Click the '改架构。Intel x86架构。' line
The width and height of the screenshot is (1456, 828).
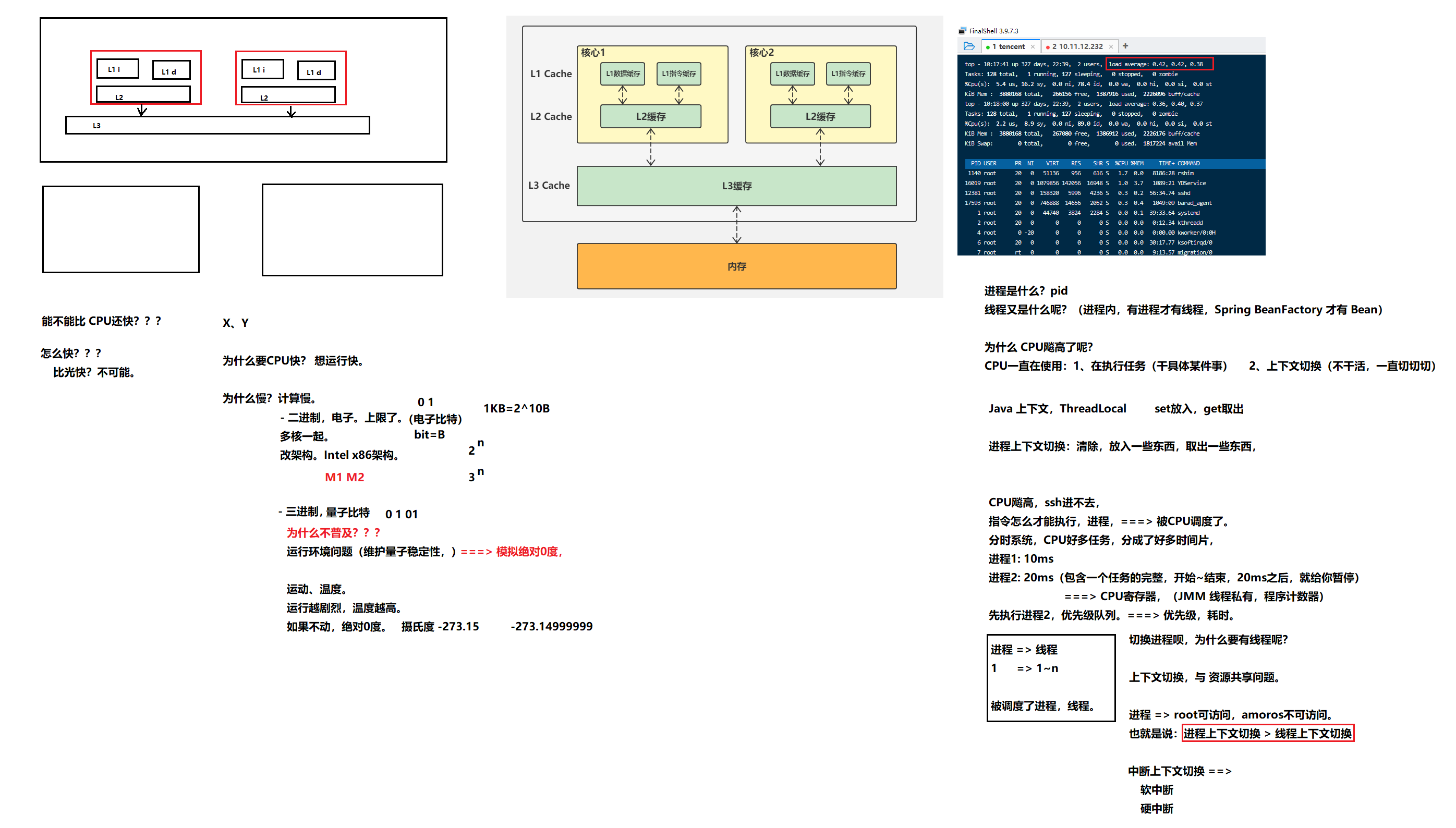(x=339, y=456)
